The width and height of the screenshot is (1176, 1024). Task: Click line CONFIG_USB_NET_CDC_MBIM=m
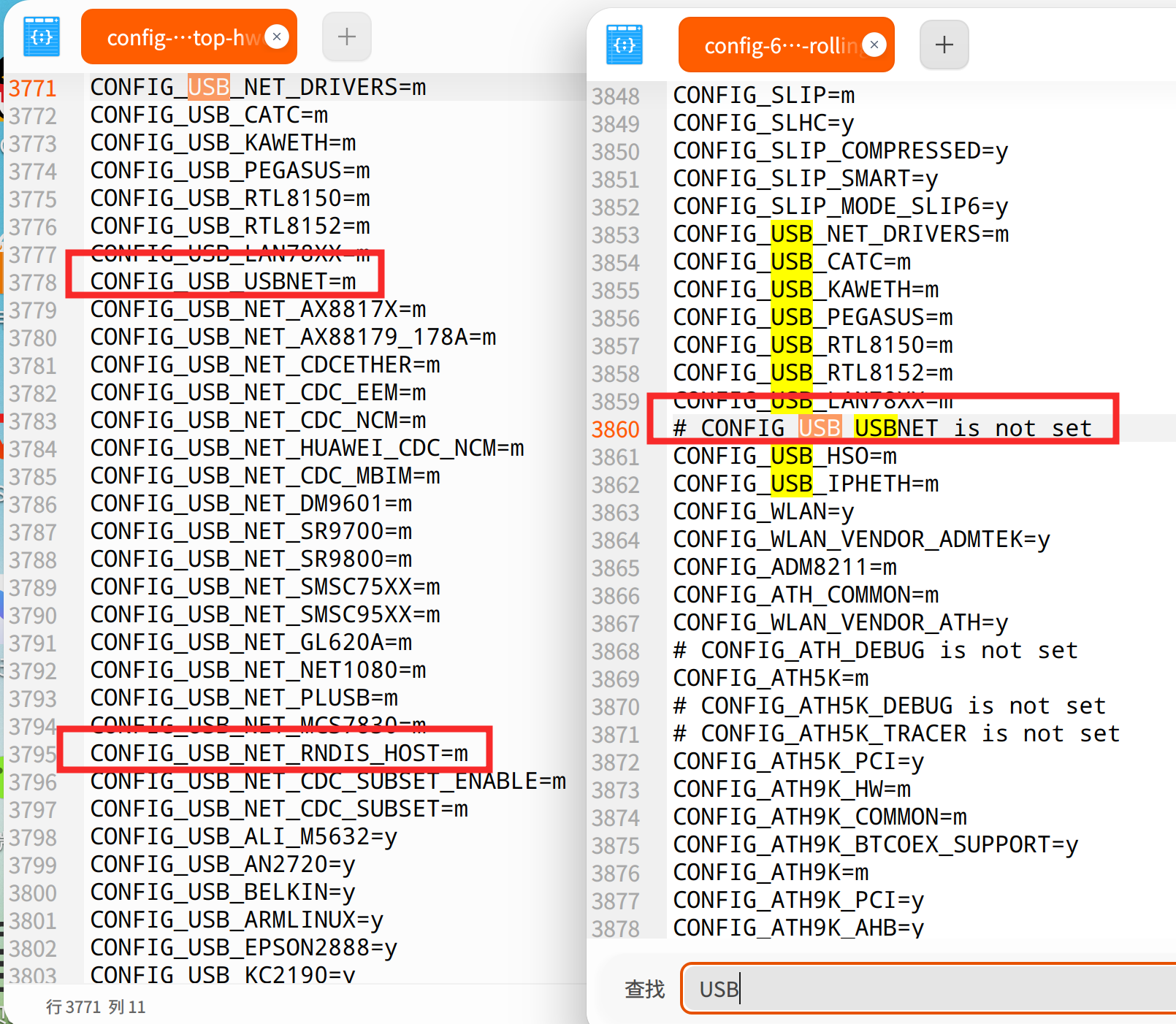point(265,475)
